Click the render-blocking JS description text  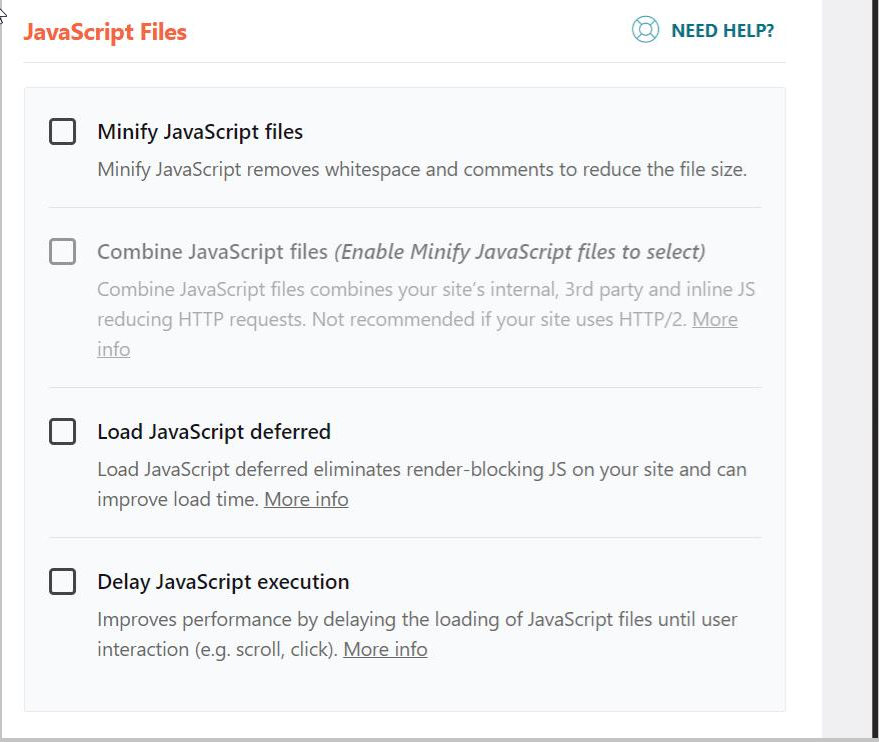421,469
